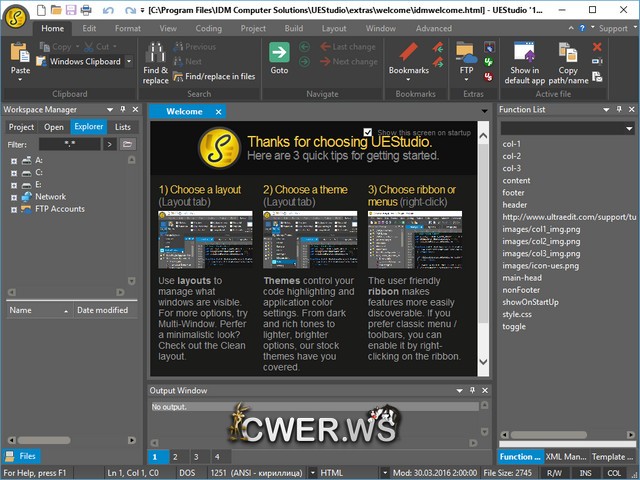Toggle INS insert mode in status bar
The width and height of the screenshot is (640, 480).
[585, 473]
